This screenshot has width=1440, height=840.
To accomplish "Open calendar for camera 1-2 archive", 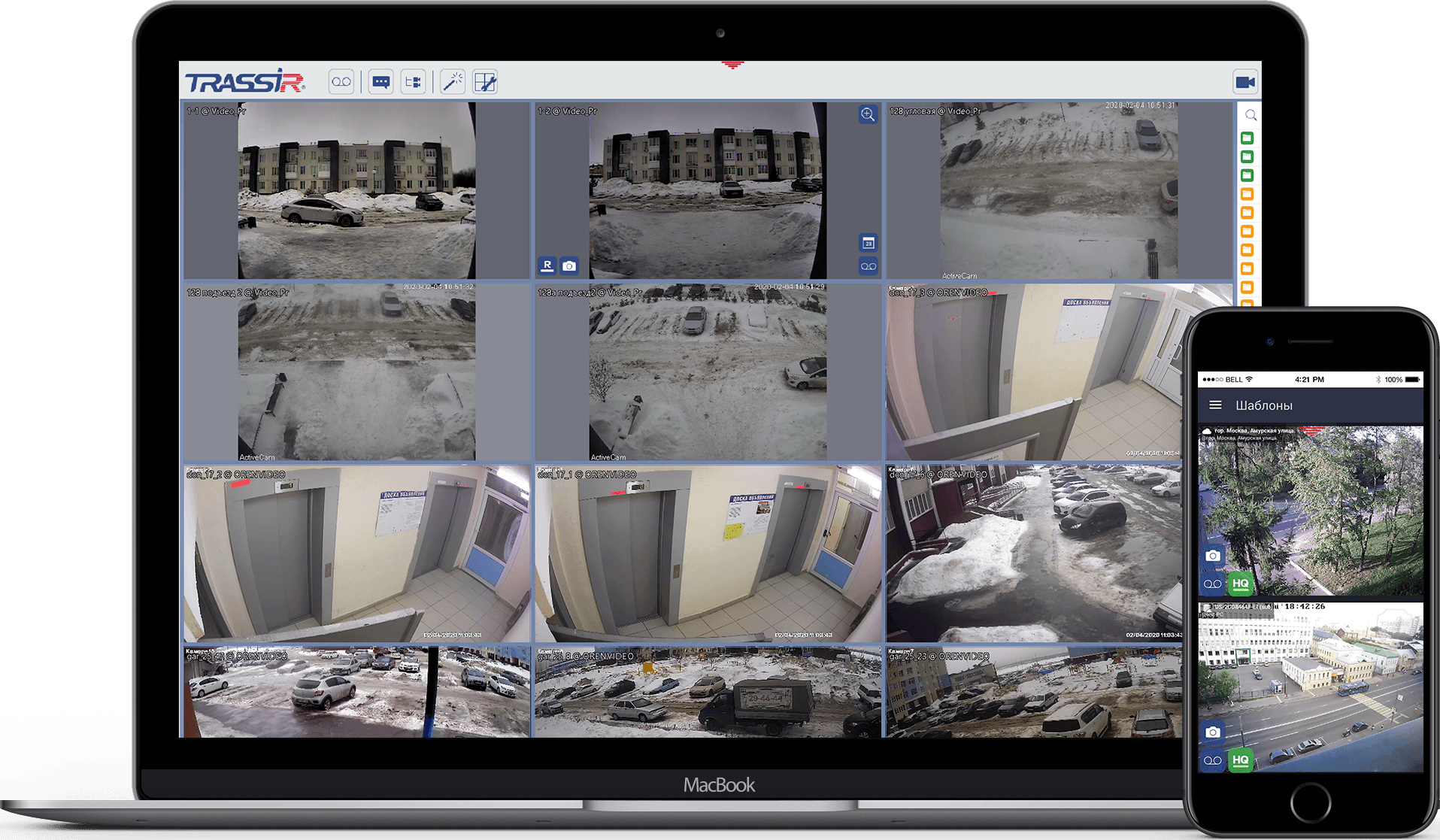I will click(x=868, y=243).
